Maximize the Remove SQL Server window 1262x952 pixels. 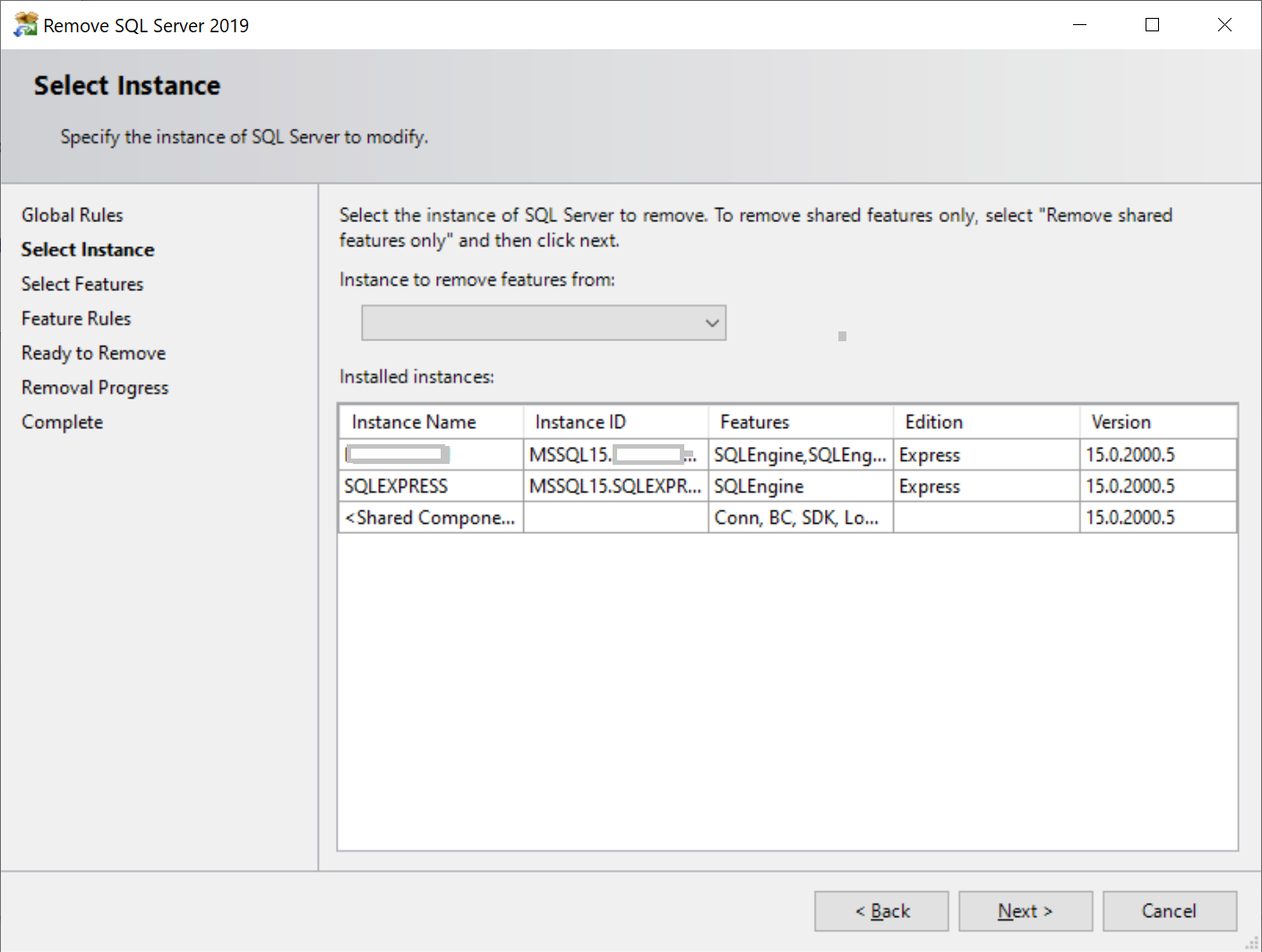(1152, 25)
